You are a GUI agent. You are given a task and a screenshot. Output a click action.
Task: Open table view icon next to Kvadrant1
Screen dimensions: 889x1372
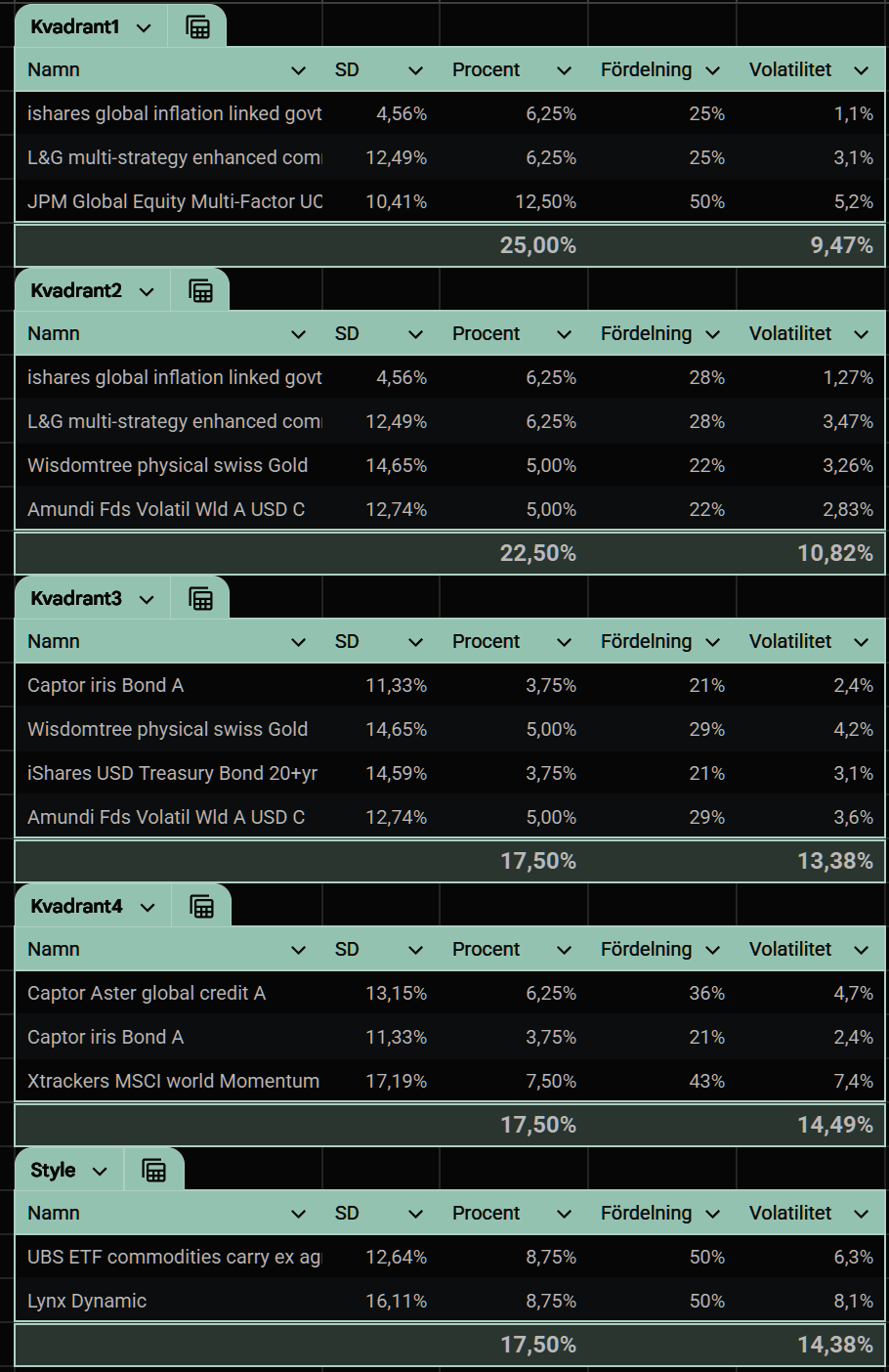(197, 27)
